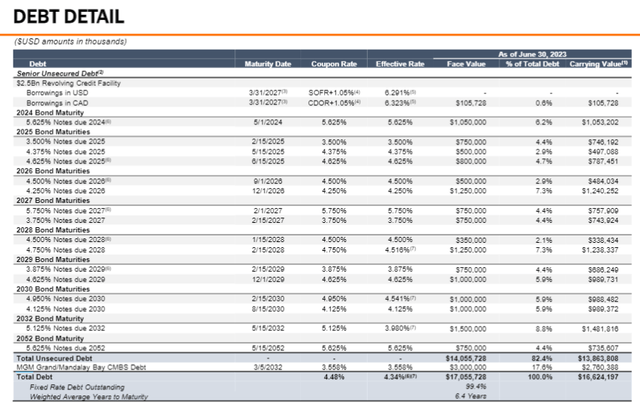Viewport: 640px width, 402px height.
Task: Select '4.375% Notes due 2025' row label
Action: point(65,152)
